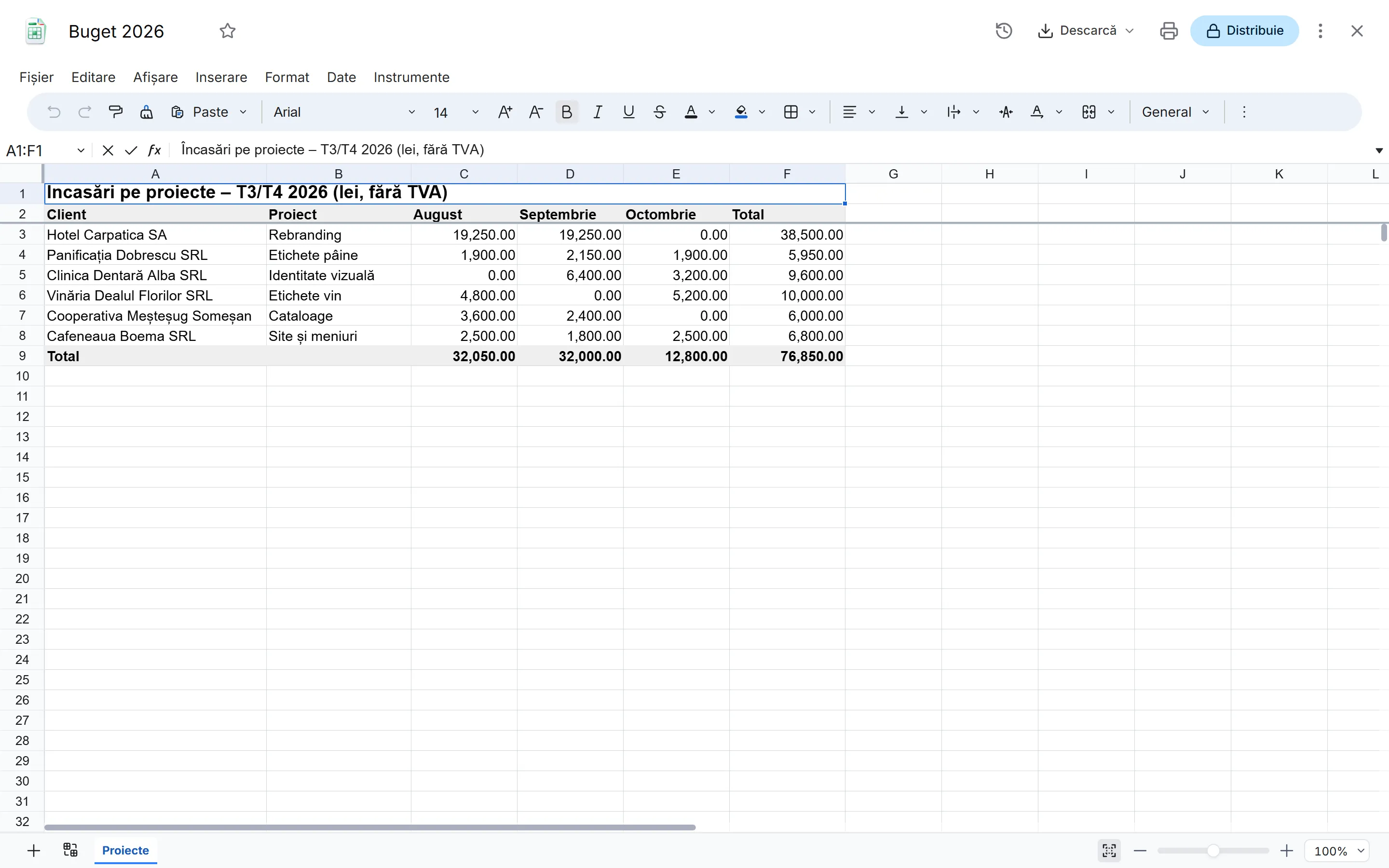Zoom out with the minus icon
Image resolution: width=1389 pixels, height=868 pixels.
(x=1140, y=851)
